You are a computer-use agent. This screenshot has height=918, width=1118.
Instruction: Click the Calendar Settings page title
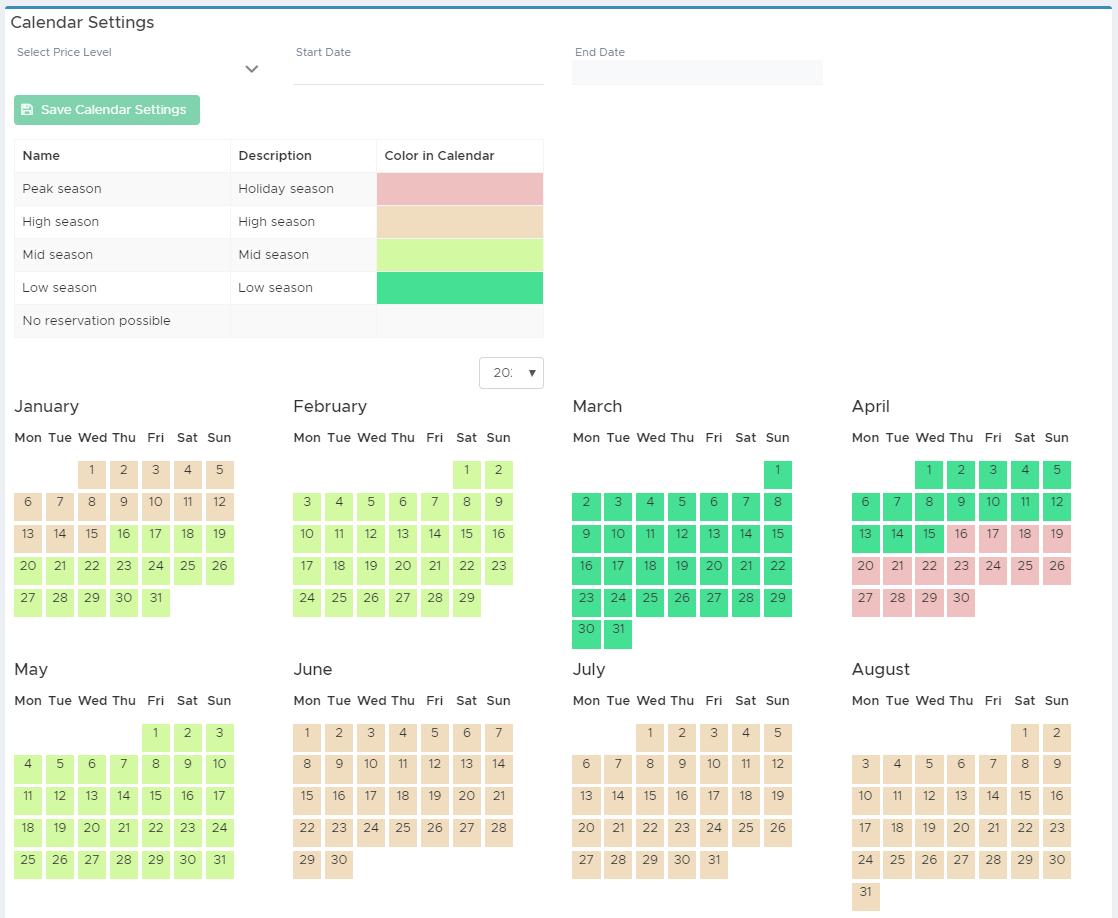point(82,22)
